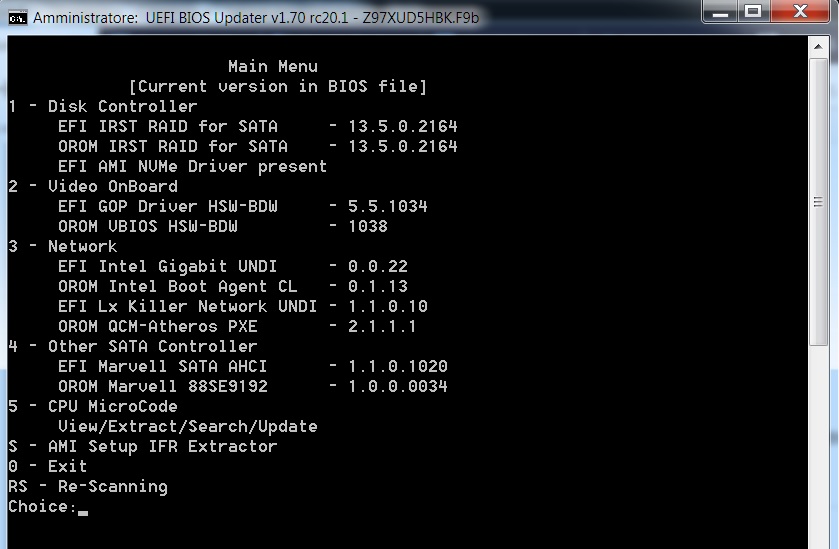839x549 pixels.
Task: Click the window title text Z97XUD5HBK.F9b
Action: pyautogui.click(x=421, y=18)
